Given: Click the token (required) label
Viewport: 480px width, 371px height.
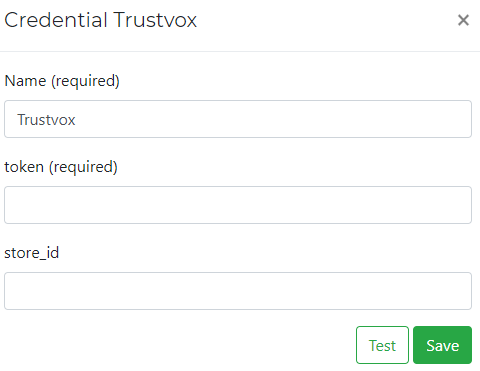Looking at the screenshot, I should click(x=61, y=167).
